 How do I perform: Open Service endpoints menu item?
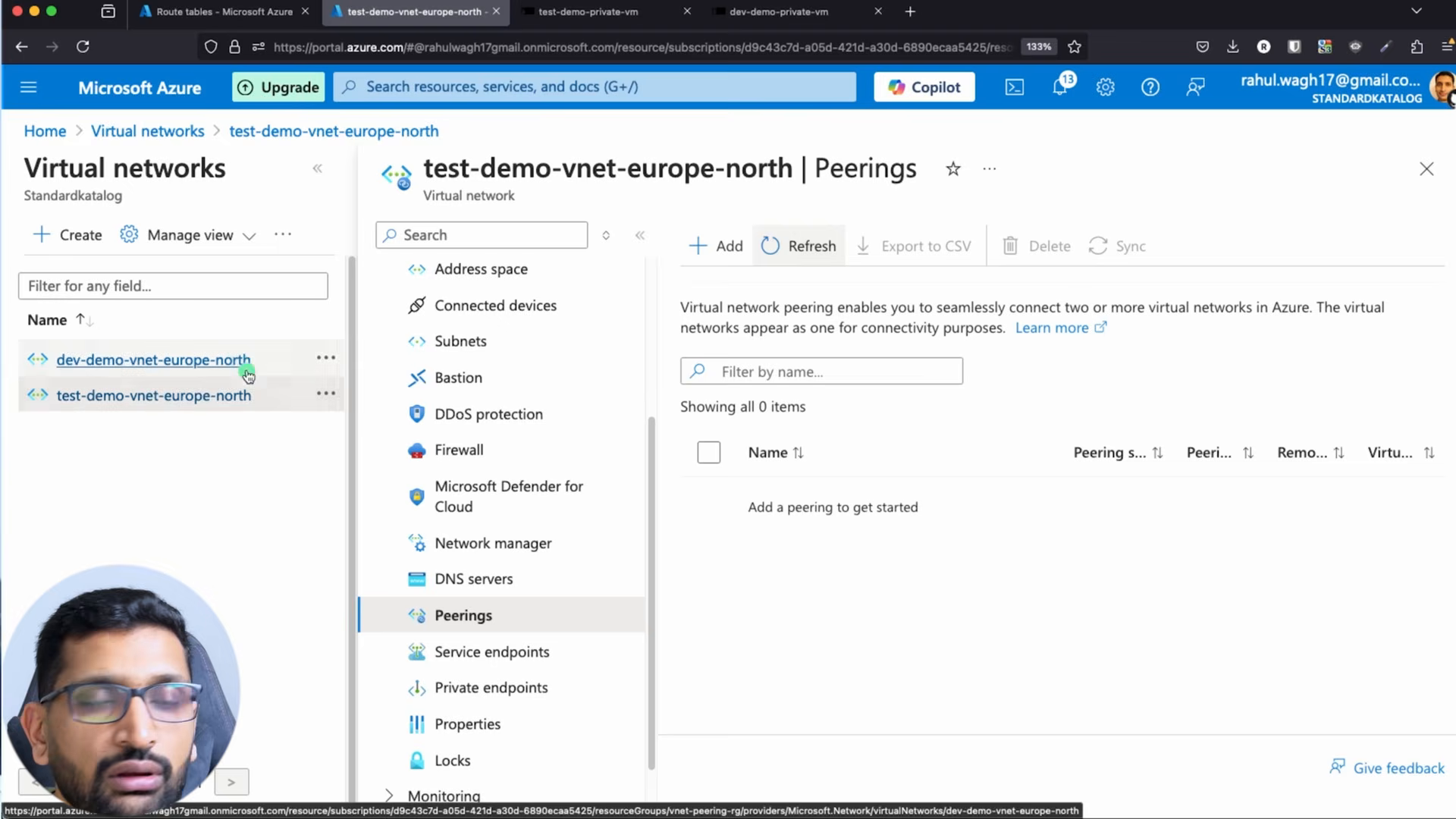[491, 651]
